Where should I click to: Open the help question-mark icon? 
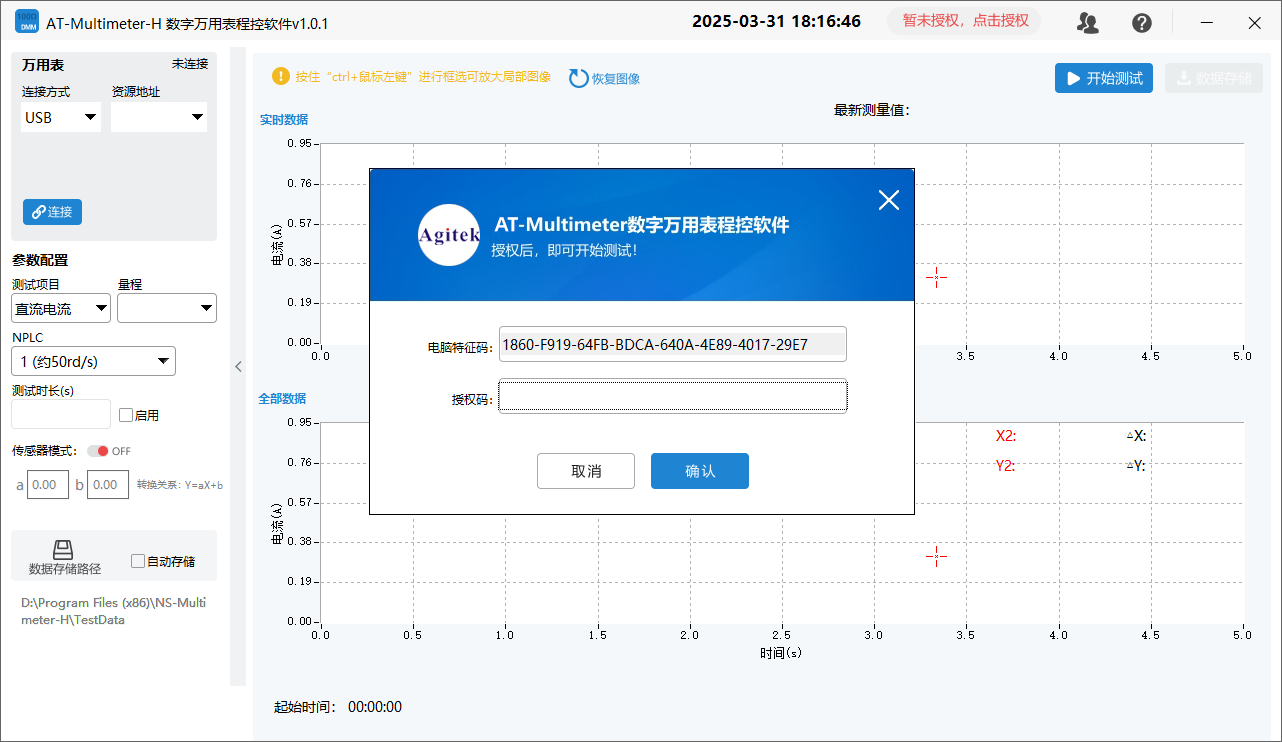(x=1142, y=22)
